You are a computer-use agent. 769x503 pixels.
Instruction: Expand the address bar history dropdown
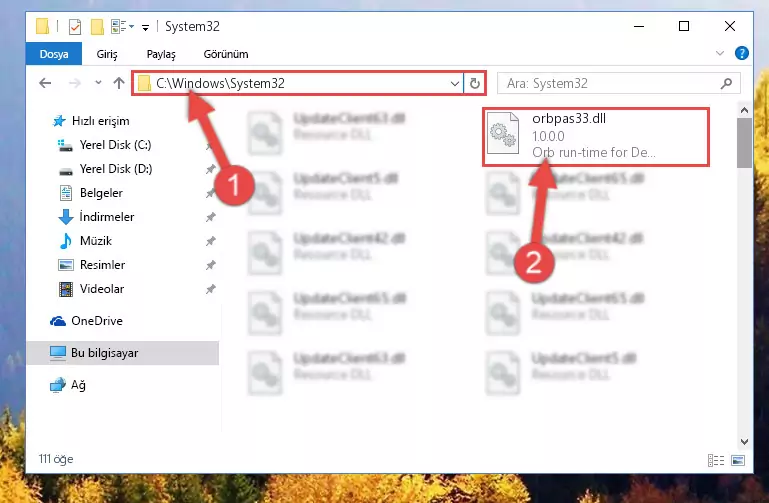point(455,84)
